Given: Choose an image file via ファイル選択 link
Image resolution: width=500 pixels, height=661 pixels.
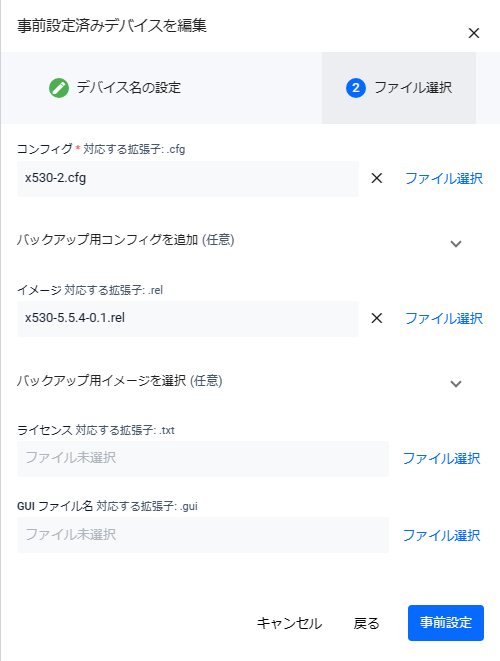Looking at the screenshot, I should (444, 318).
